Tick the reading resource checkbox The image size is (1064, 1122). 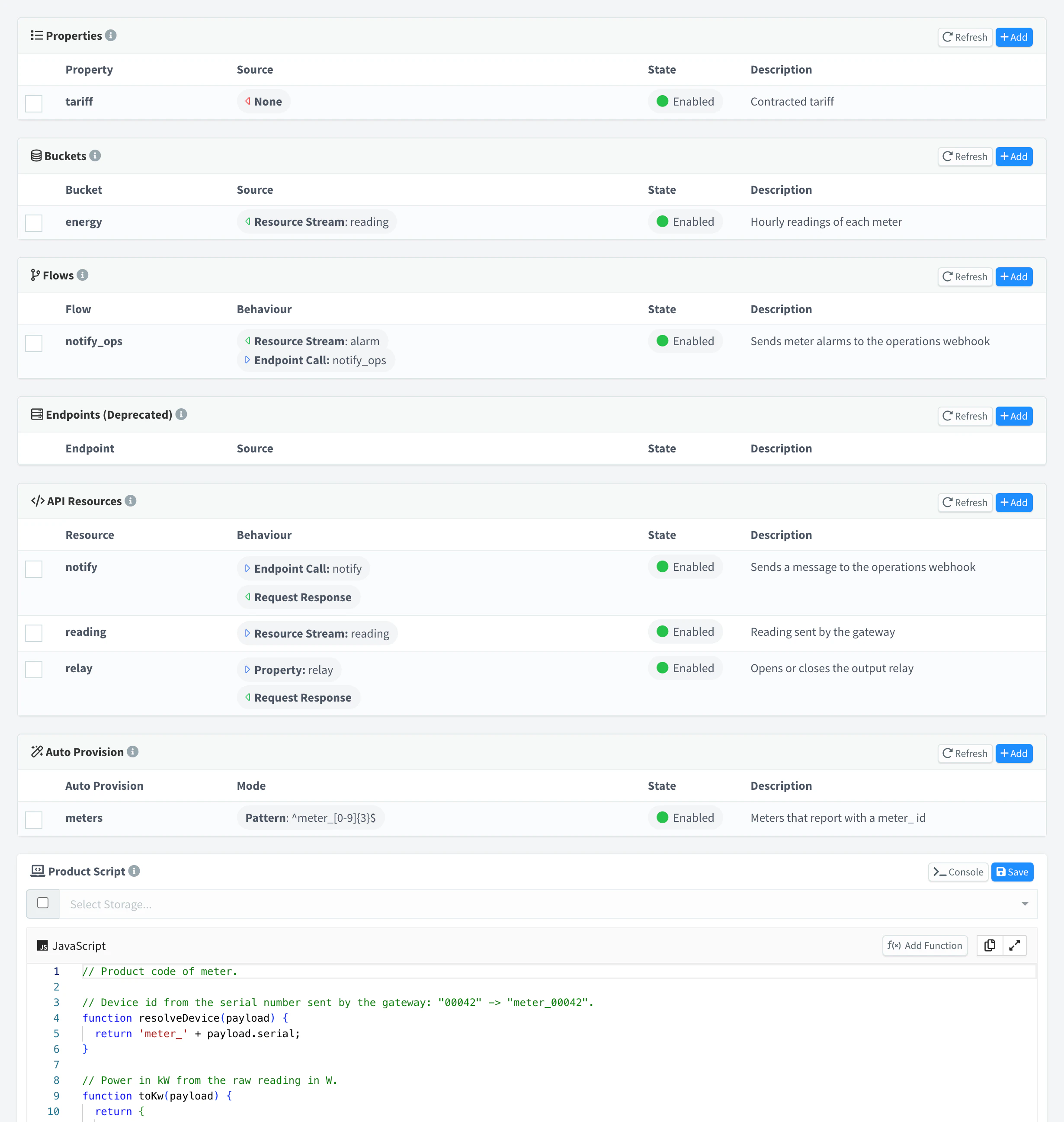pos(34,633)
